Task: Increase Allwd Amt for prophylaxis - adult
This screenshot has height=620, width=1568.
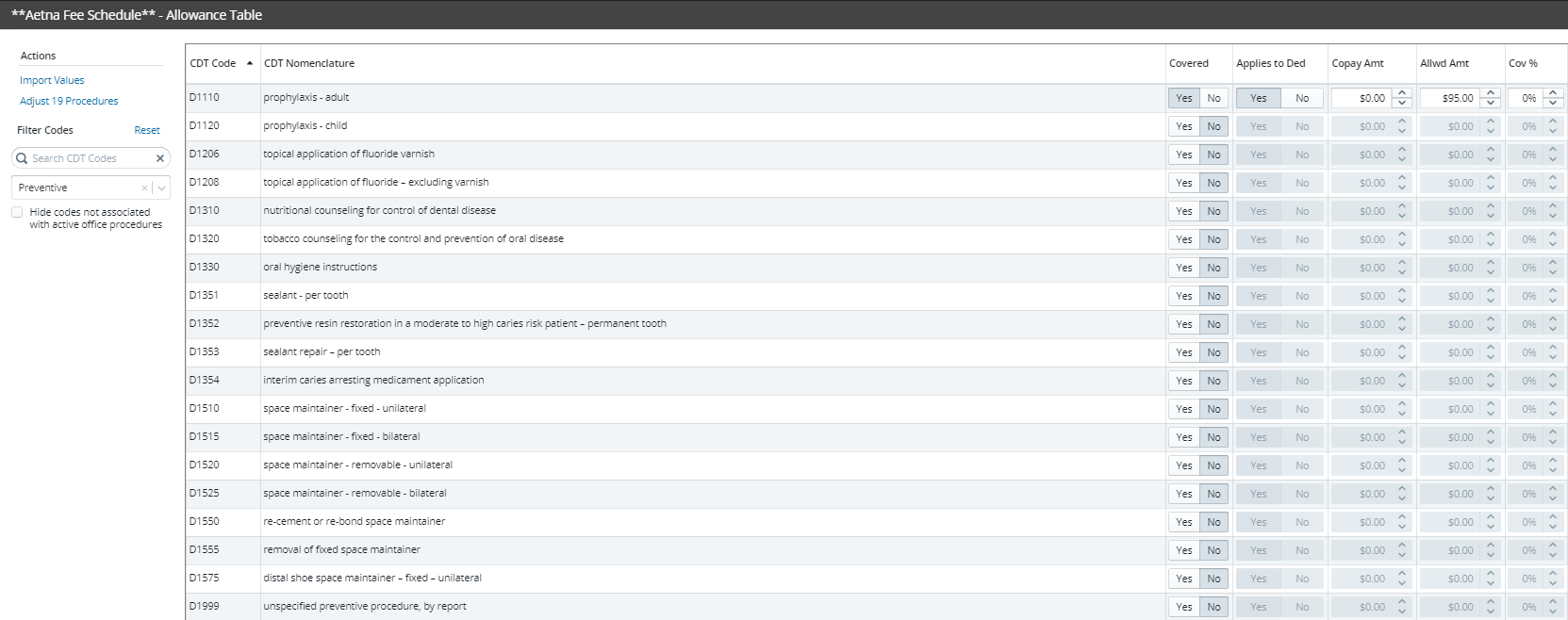Action: click(1491, 93)
